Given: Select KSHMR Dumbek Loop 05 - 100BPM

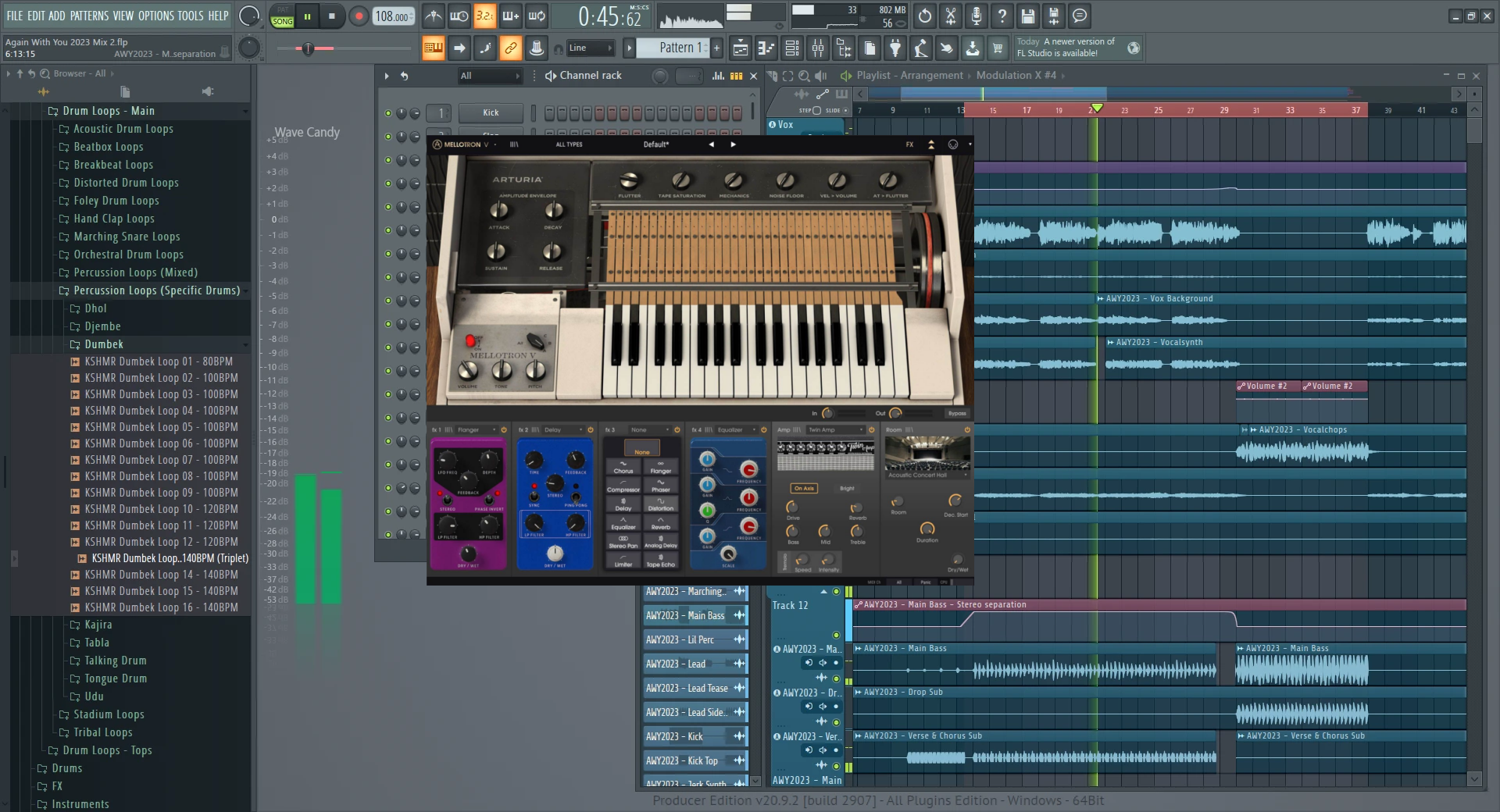Looking at the screenshot, I should click(x=161, y=427).
